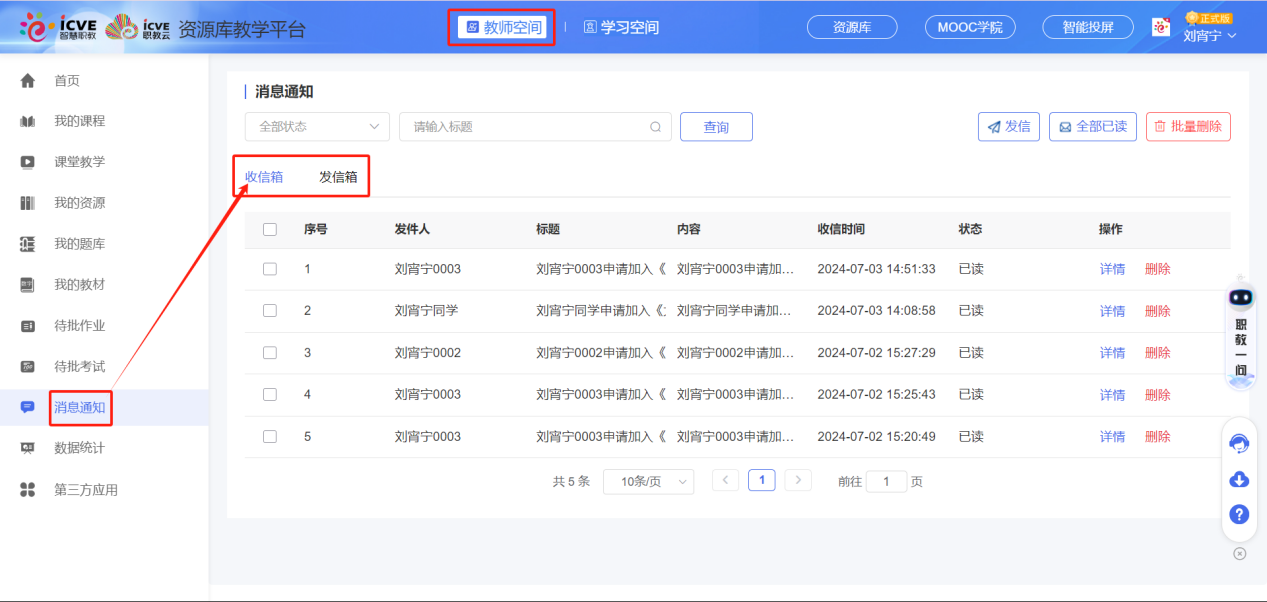Check the select-all checkbox in the table header
The image size is (1267, 602).
point(269,229)
